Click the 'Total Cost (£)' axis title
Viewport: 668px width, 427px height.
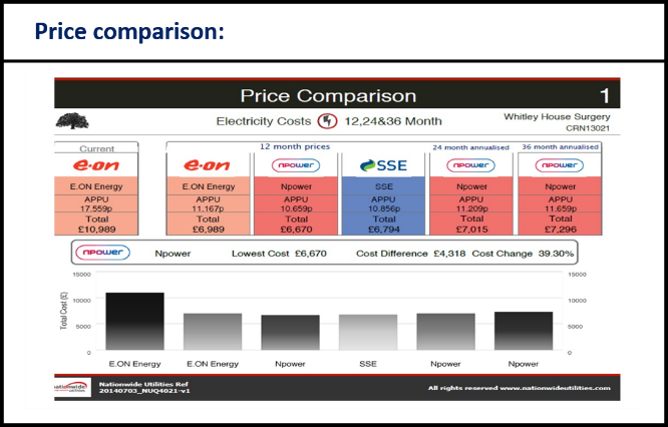point(64,311)
